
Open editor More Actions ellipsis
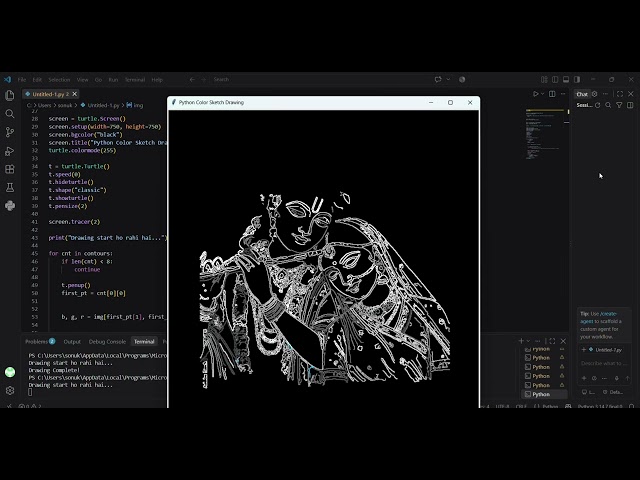point(563,94)
